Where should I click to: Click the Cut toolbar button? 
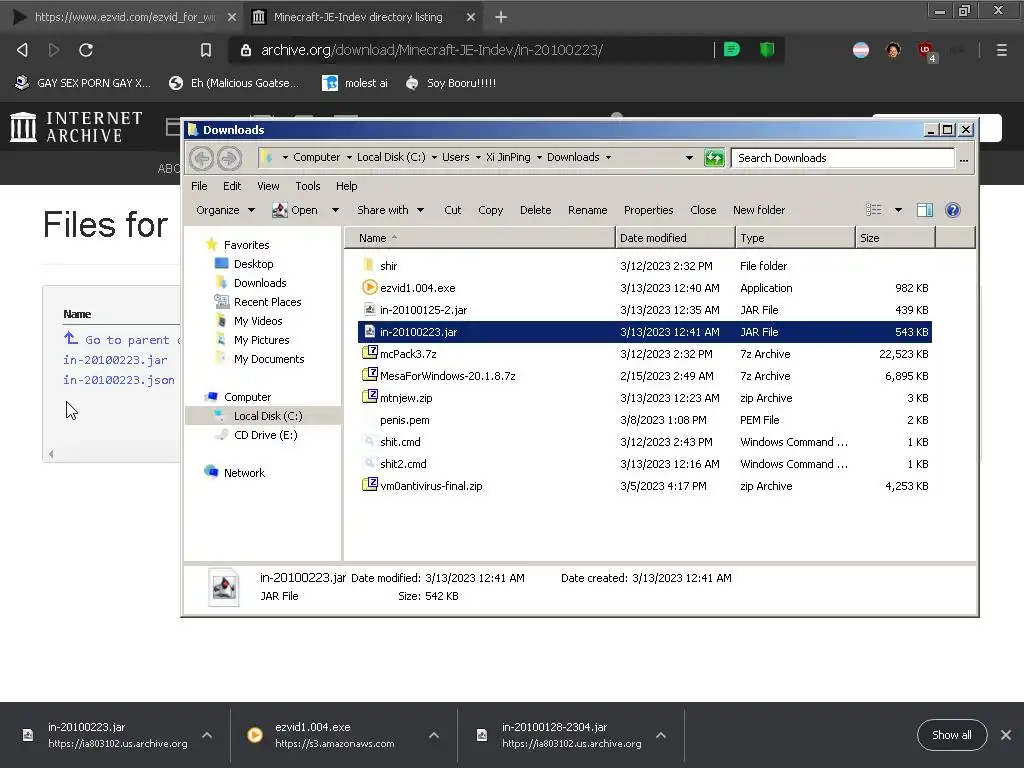click(453, 210)
